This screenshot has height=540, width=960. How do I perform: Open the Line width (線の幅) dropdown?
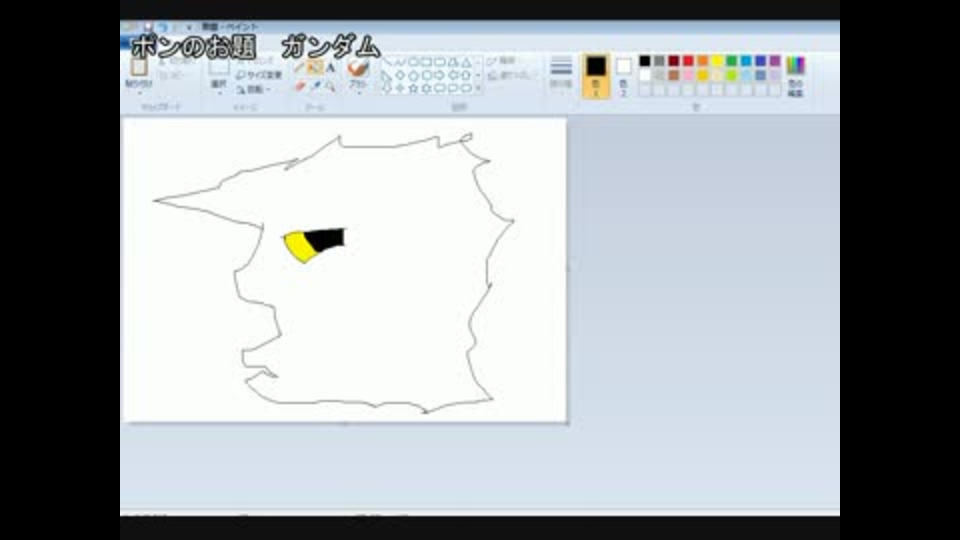click(561, 73)
